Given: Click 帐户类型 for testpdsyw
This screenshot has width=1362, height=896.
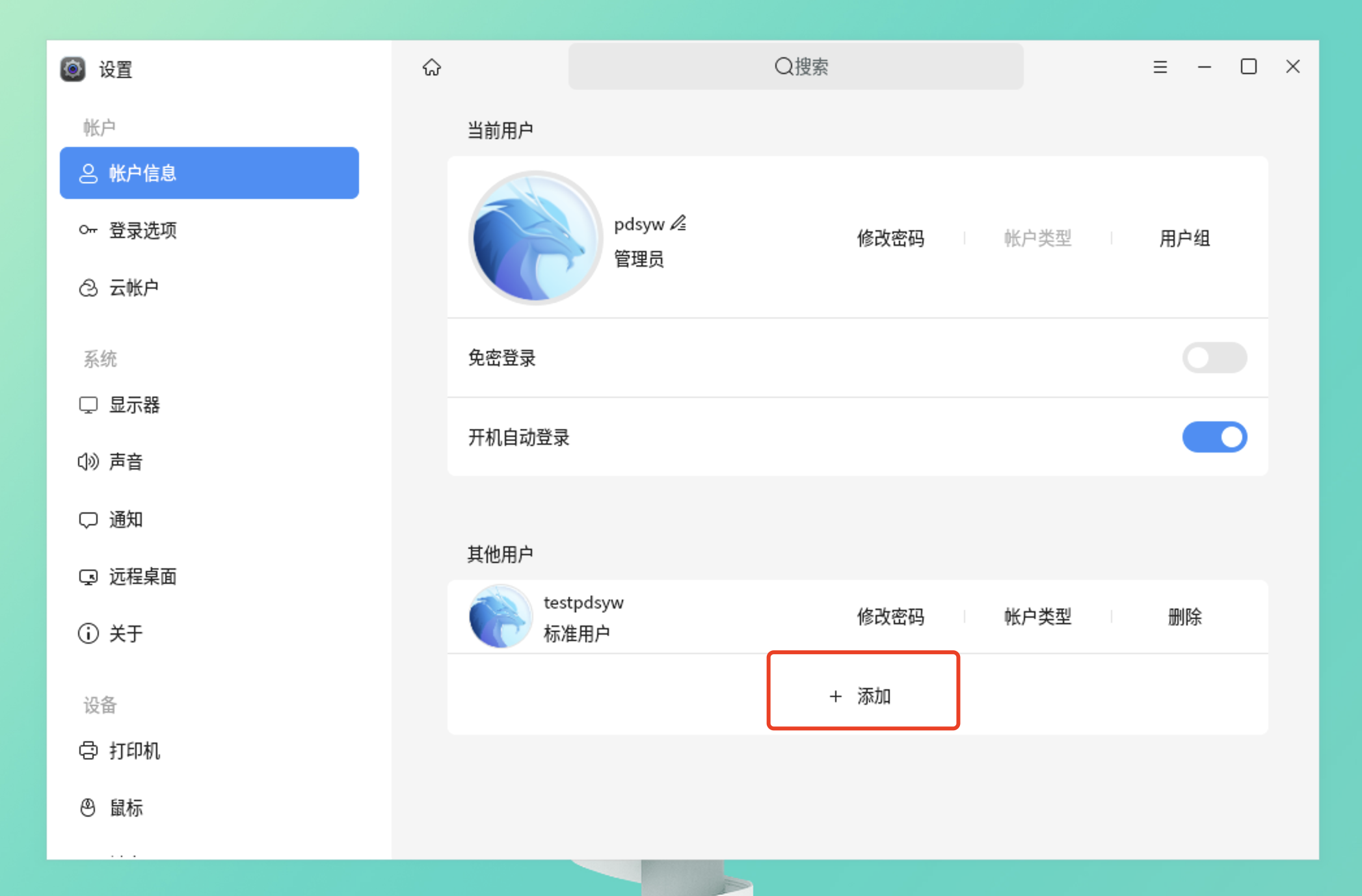Looking at the screenshot, I should pos(1037,616).
